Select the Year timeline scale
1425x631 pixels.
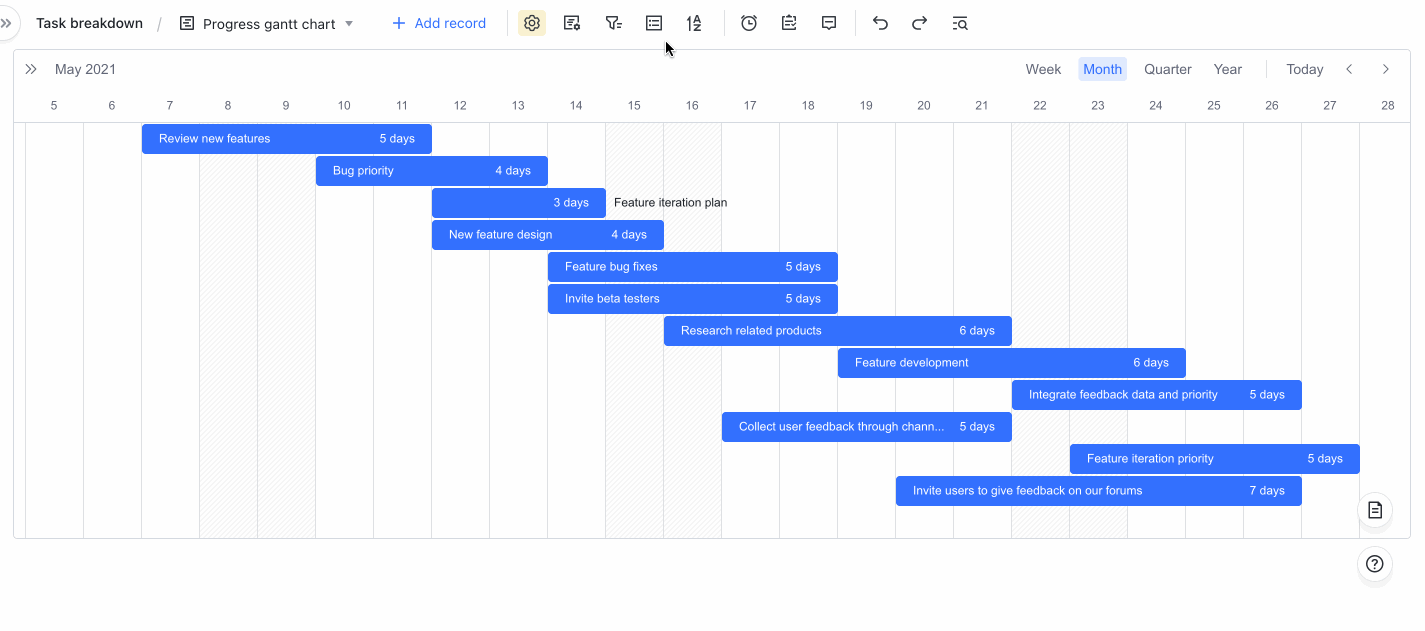click(1227, 69)
